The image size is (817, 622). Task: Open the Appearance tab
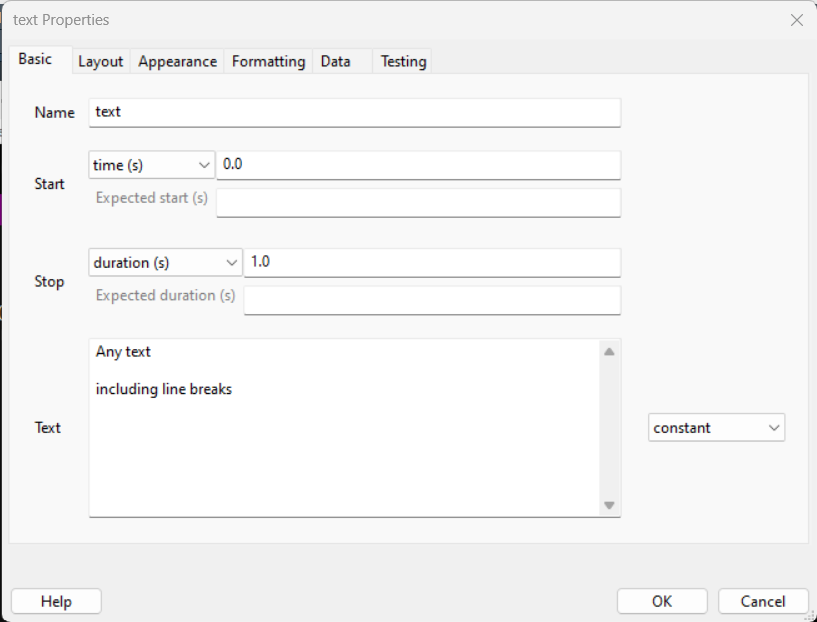click(177, 61)
